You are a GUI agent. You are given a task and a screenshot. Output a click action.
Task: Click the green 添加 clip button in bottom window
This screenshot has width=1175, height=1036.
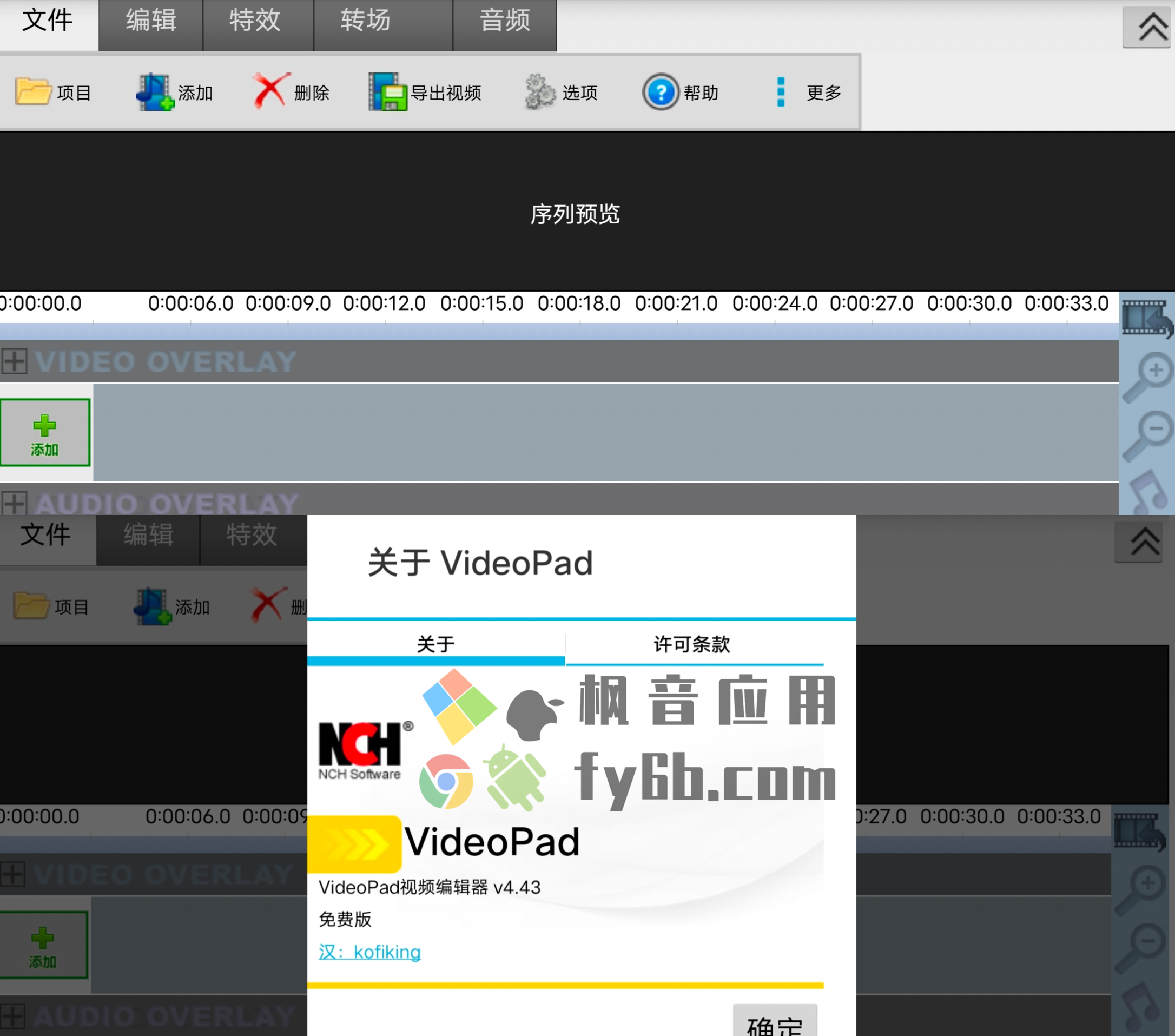point(44,945)
